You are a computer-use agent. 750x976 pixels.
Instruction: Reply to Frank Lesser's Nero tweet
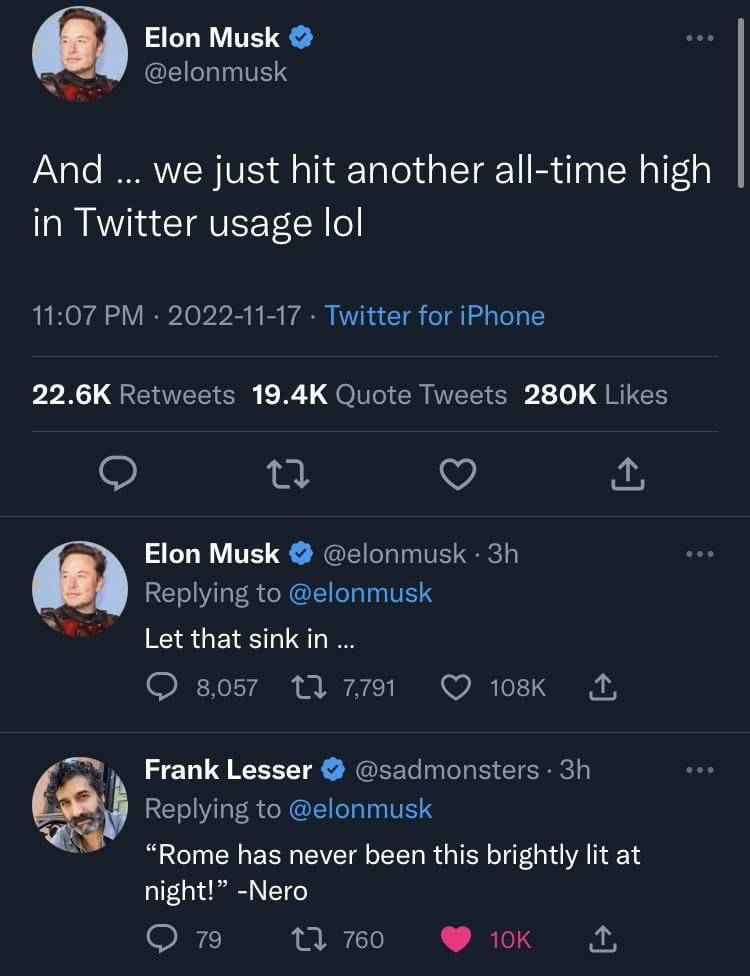click(x=161, y=939)
